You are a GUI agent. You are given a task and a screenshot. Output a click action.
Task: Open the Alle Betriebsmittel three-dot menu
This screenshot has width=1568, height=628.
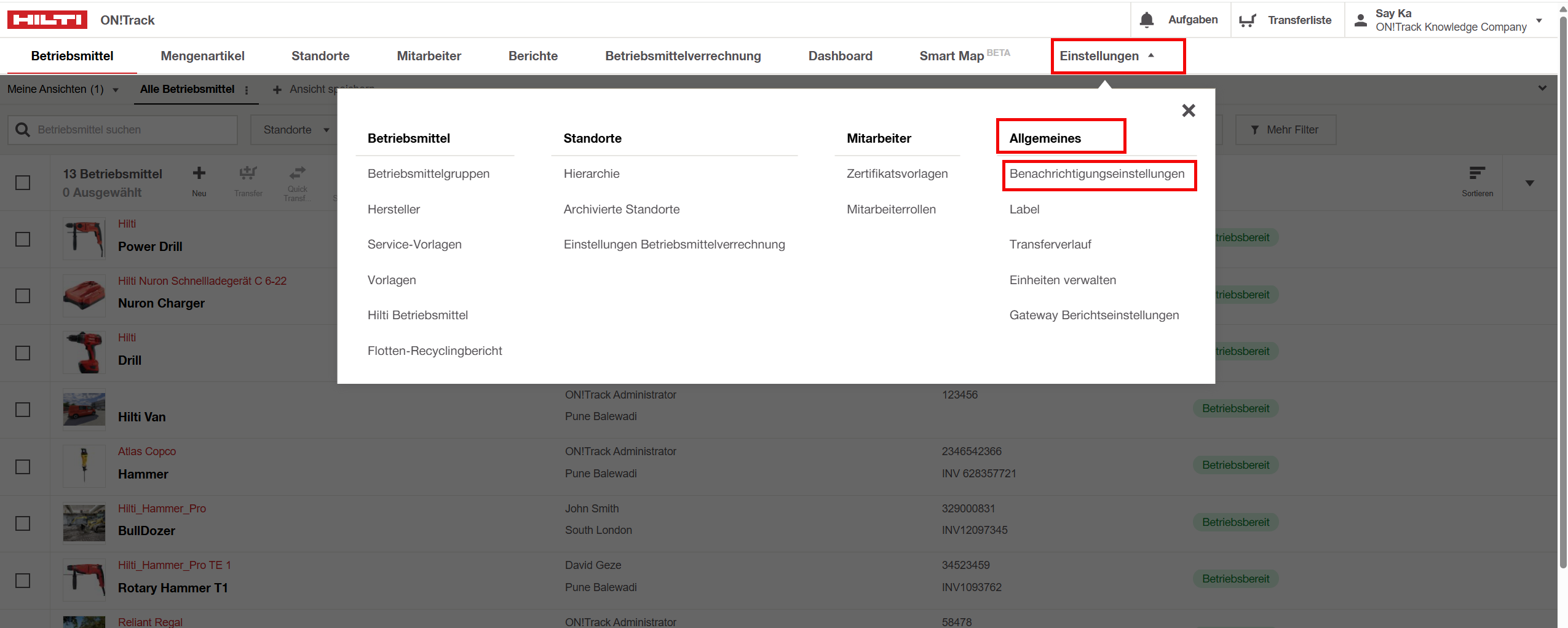click(x=247, y=90)
